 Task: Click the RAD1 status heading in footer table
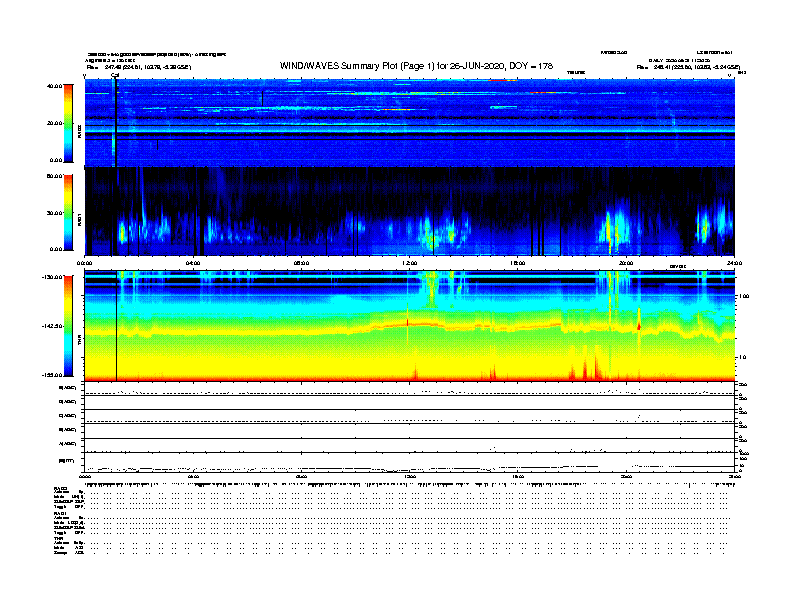coord(61,513)
